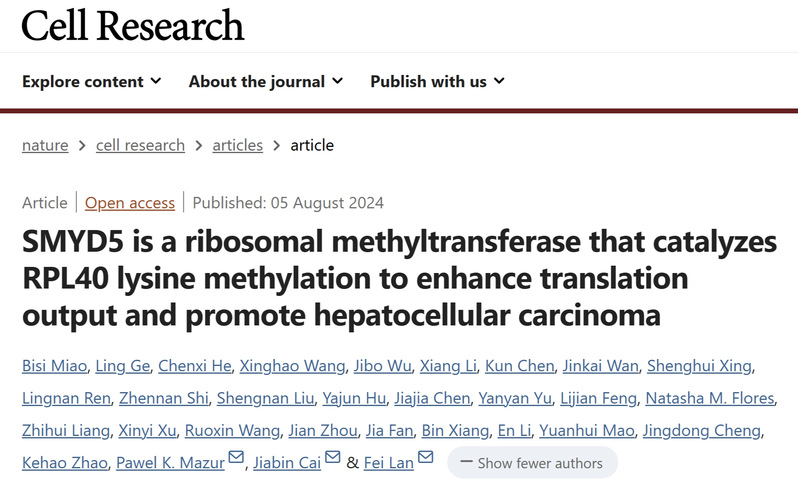Select author Jingdong Cheng
Image resolution: width=798 pixels, height=483 pixels.
pos(702,431)
